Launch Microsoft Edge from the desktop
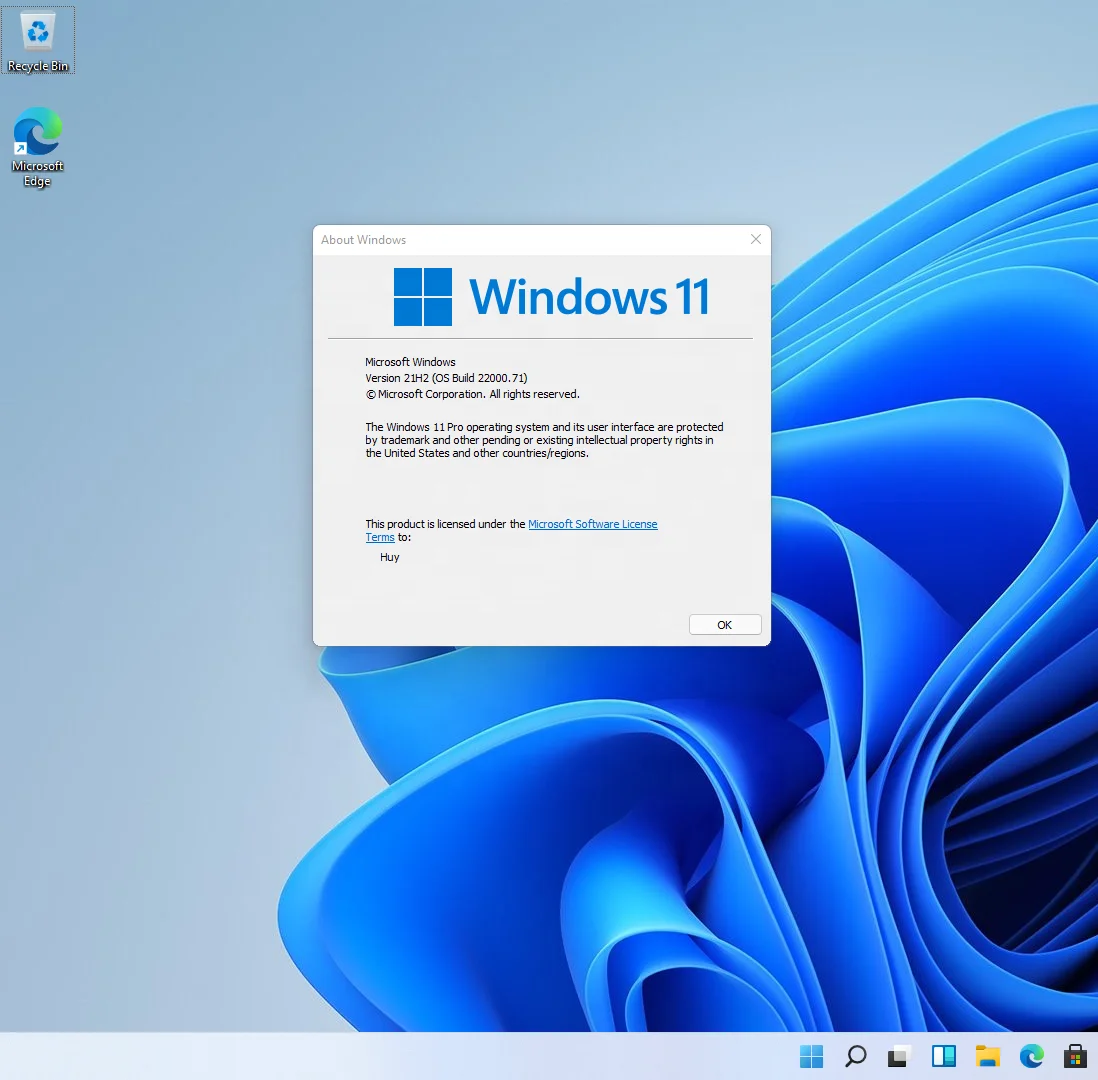This screenshot has width=1098, height=1080. [37, 133]
